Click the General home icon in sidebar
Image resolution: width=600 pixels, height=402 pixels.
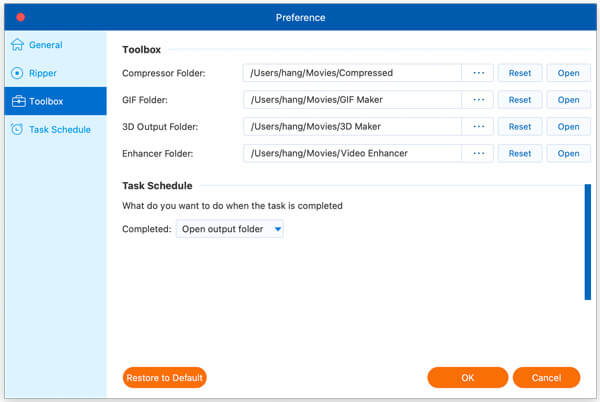tap(17, 45)
